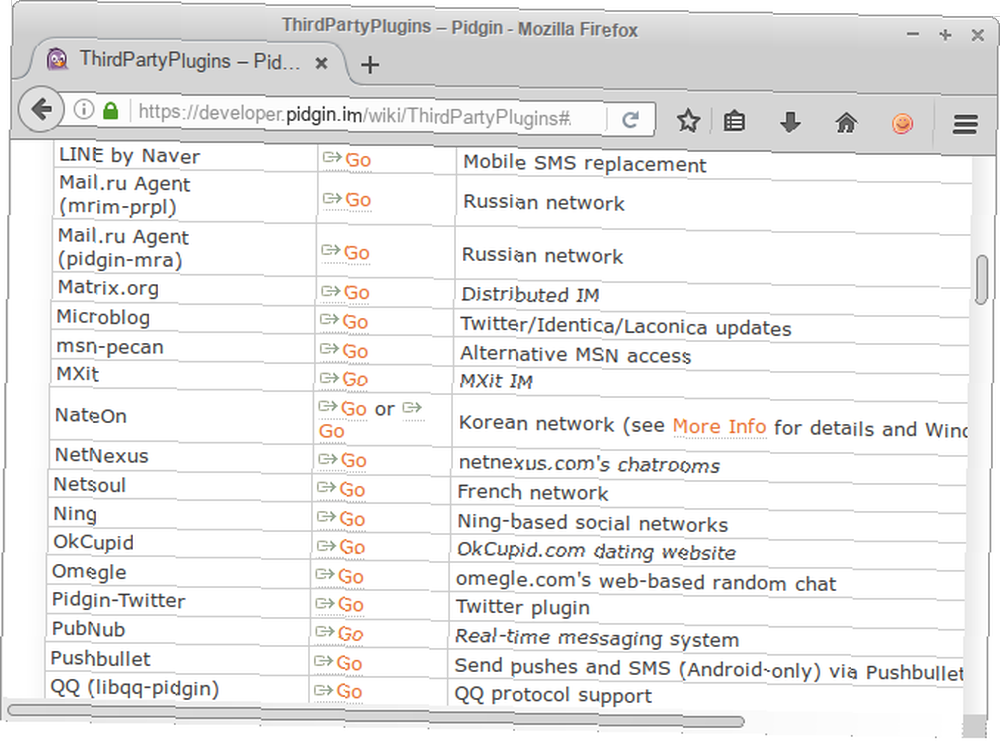Image resolution: width=1000 pixels, height=741 pixels.
Task: Visit the Go link for Pidgin-Twitter
Action: click(x=351, y=605)
